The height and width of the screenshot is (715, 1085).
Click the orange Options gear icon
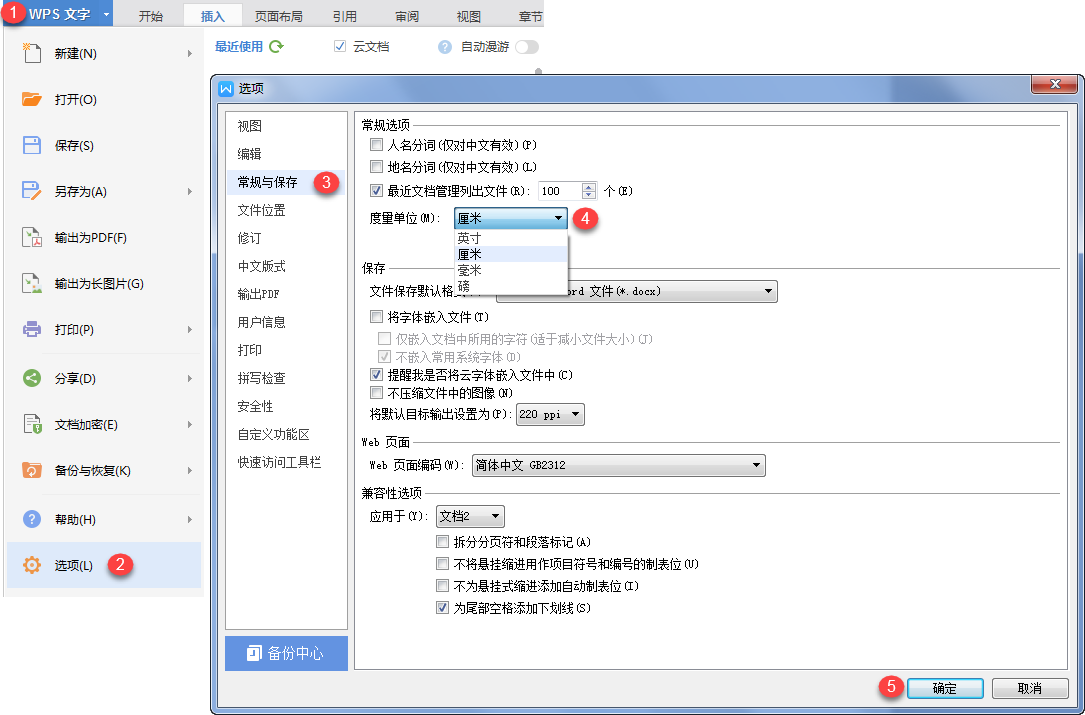[x=32, y=565]
